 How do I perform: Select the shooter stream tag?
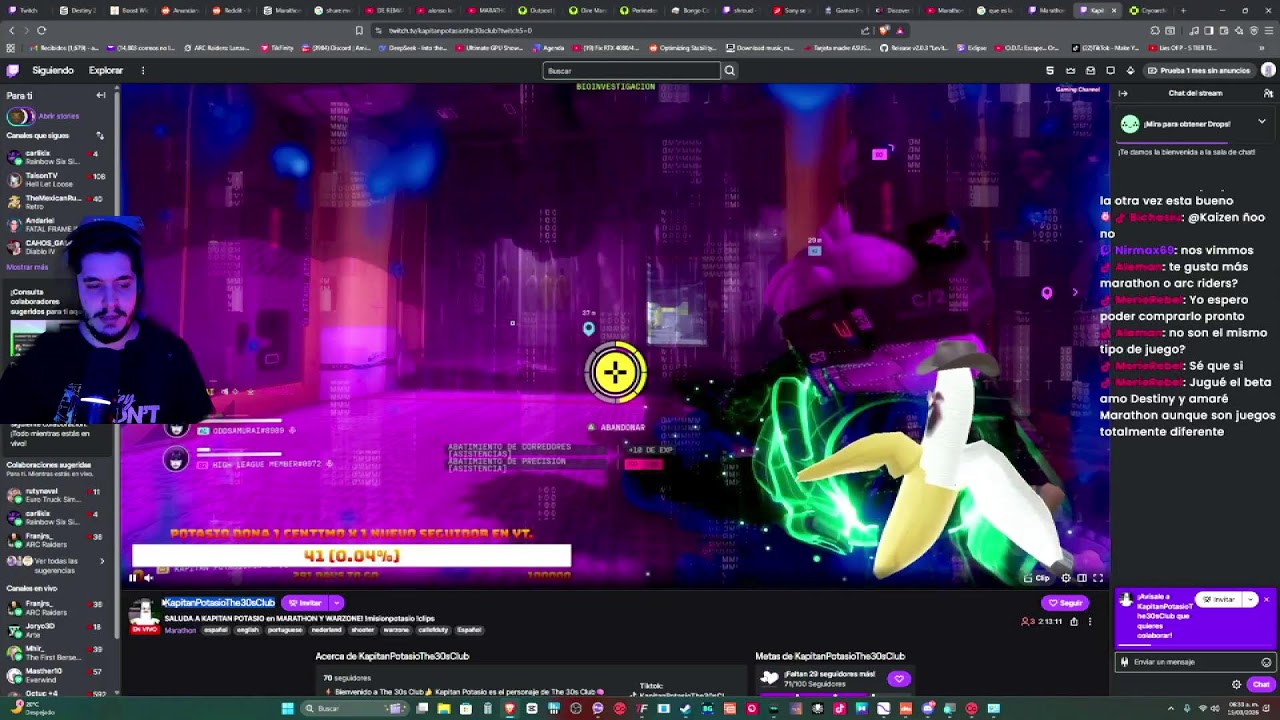(x=362, y=630)
